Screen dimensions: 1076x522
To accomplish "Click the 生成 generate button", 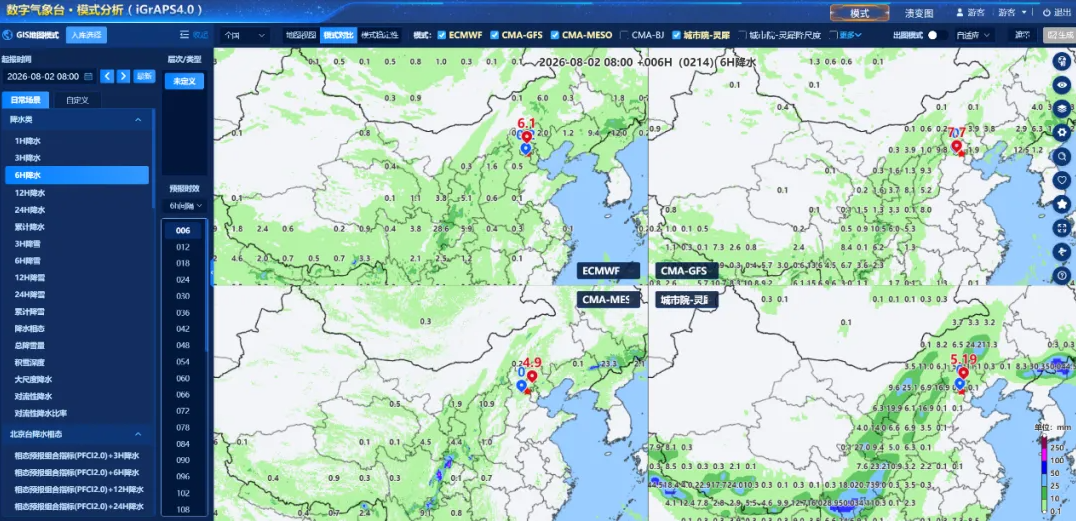I will [x=1059, y=35].
